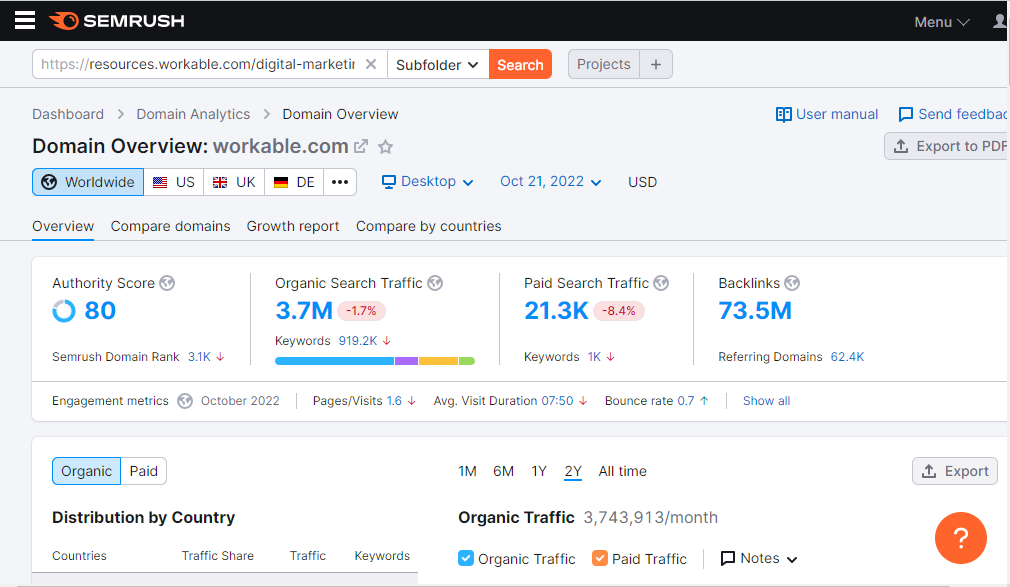Click the Authority Score globe info icon
The height and width of the screenshot is (587, 1010).
point(167,283)
